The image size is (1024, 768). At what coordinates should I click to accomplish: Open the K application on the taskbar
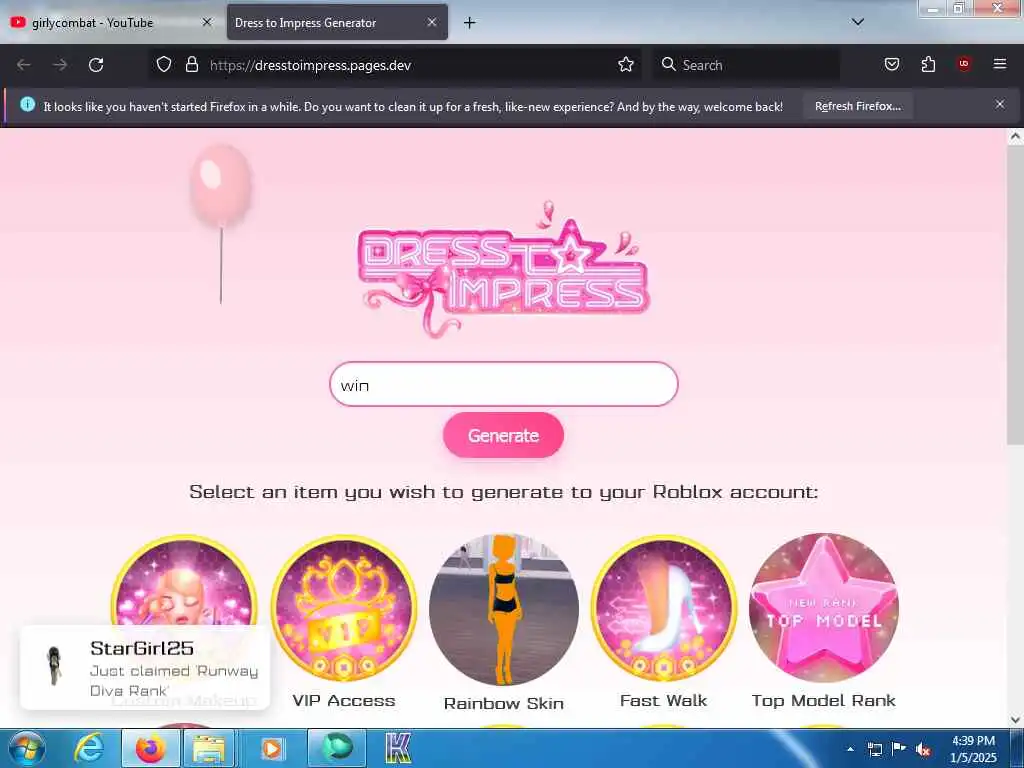coord(398,748)
